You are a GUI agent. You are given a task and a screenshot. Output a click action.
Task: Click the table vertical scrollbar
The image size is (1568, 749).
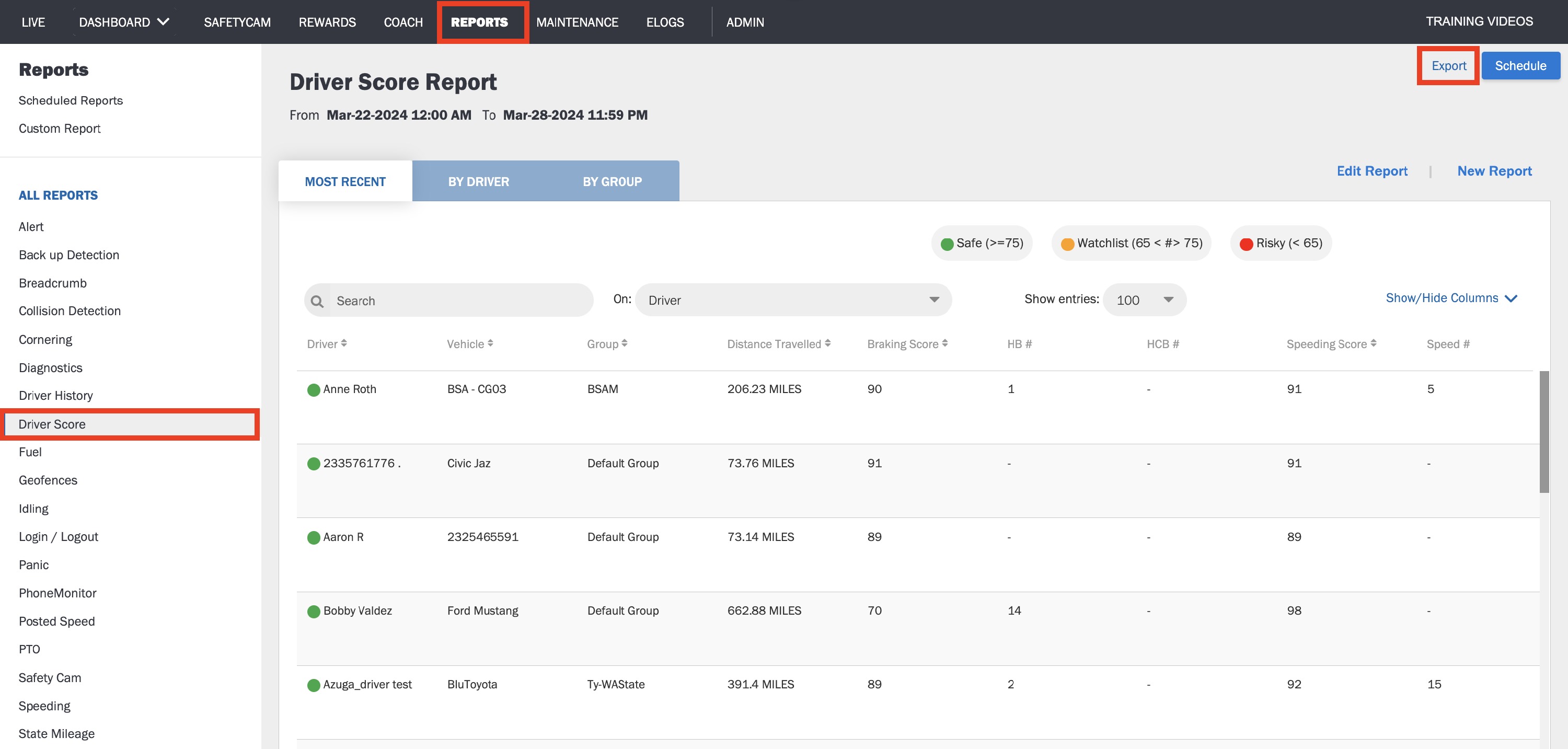point(1544,432)
